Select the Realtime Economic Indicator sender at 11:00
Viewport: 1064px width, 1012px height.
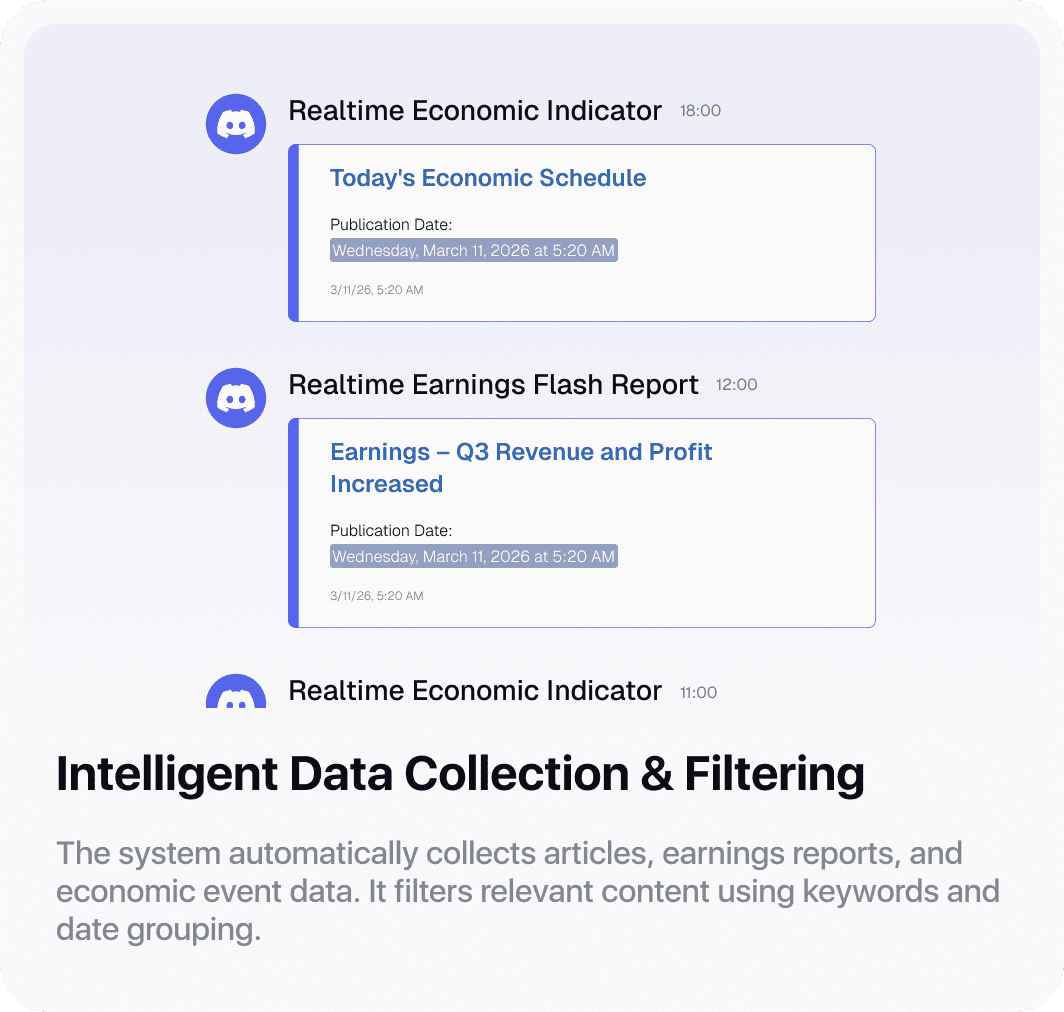click(475, 691)
